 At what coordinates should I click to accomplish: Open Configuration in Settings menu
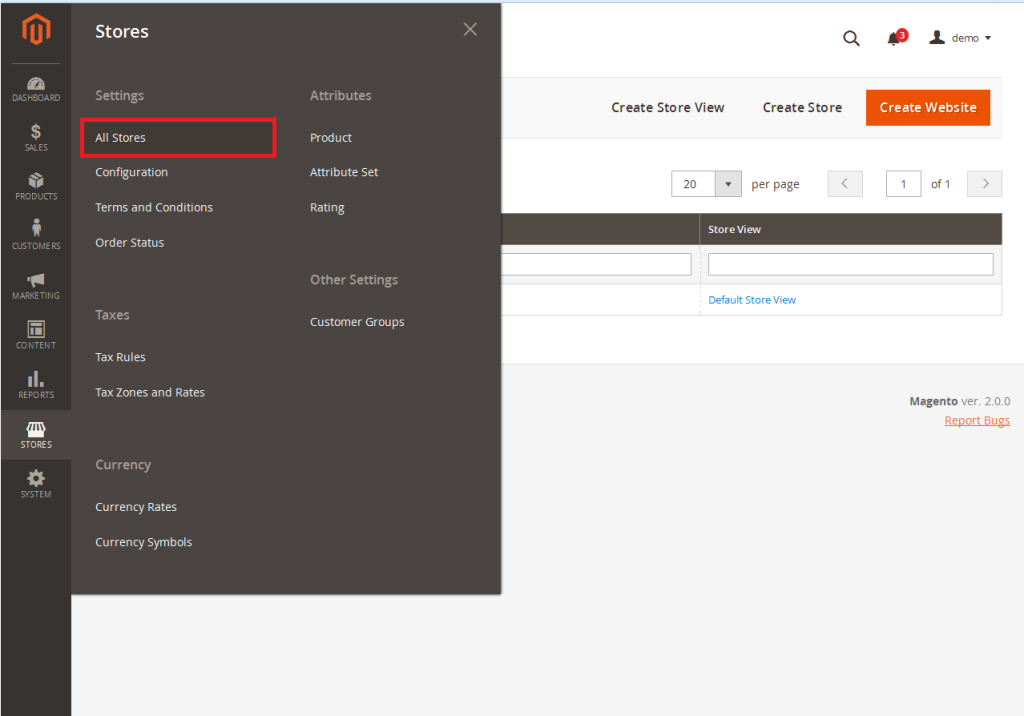131,172
